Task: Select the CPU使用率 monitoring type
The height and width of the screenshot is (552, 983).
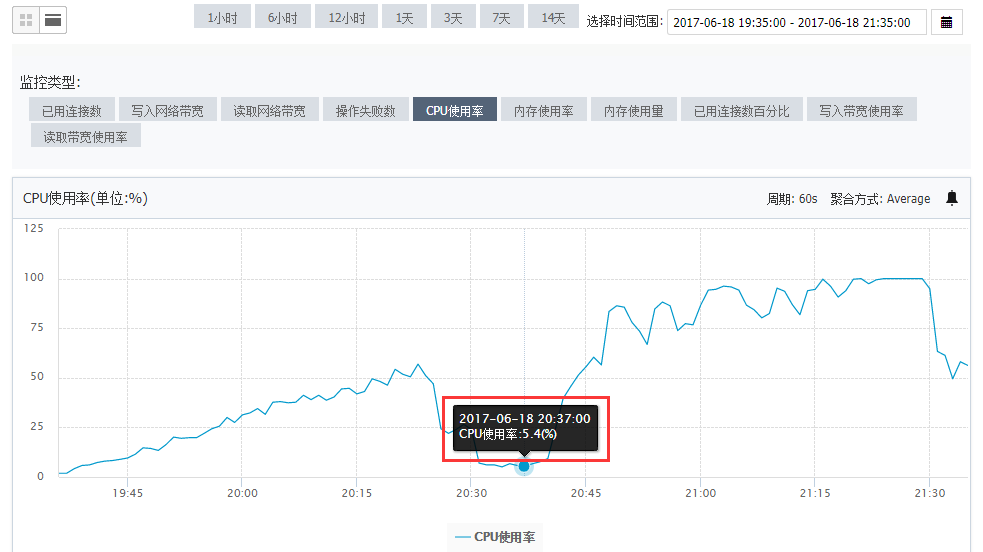Action: tap(455, 110)
